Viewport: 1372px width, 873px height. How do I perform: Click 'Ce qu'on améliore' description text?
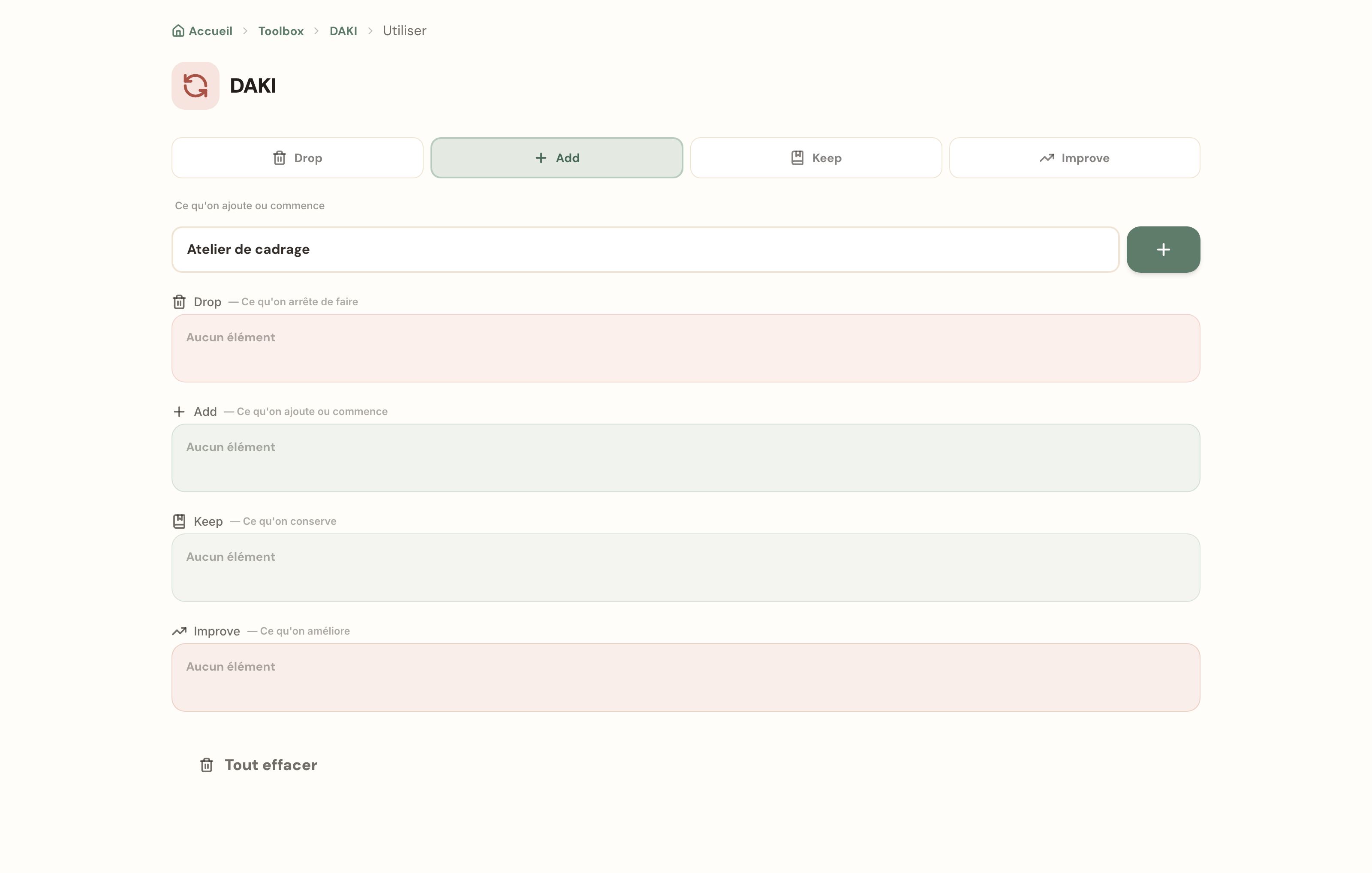pyautogui.click(x=305, y=632)
